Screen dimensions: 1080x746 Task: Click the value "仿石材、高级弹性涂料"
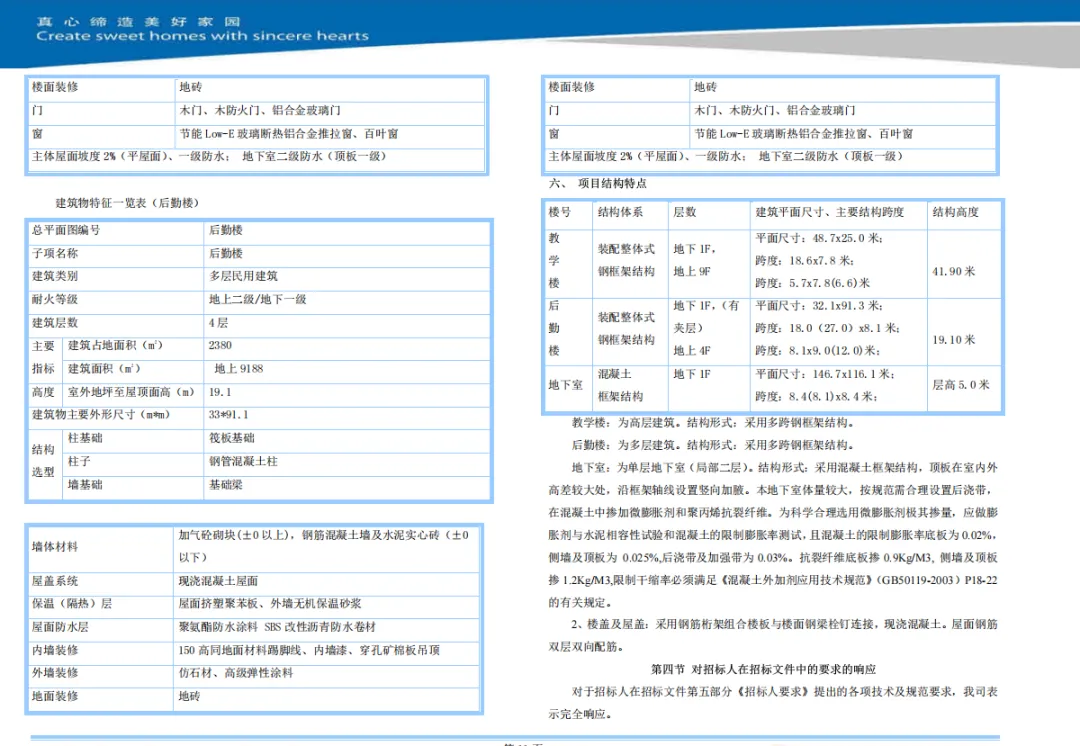(236, 673)
